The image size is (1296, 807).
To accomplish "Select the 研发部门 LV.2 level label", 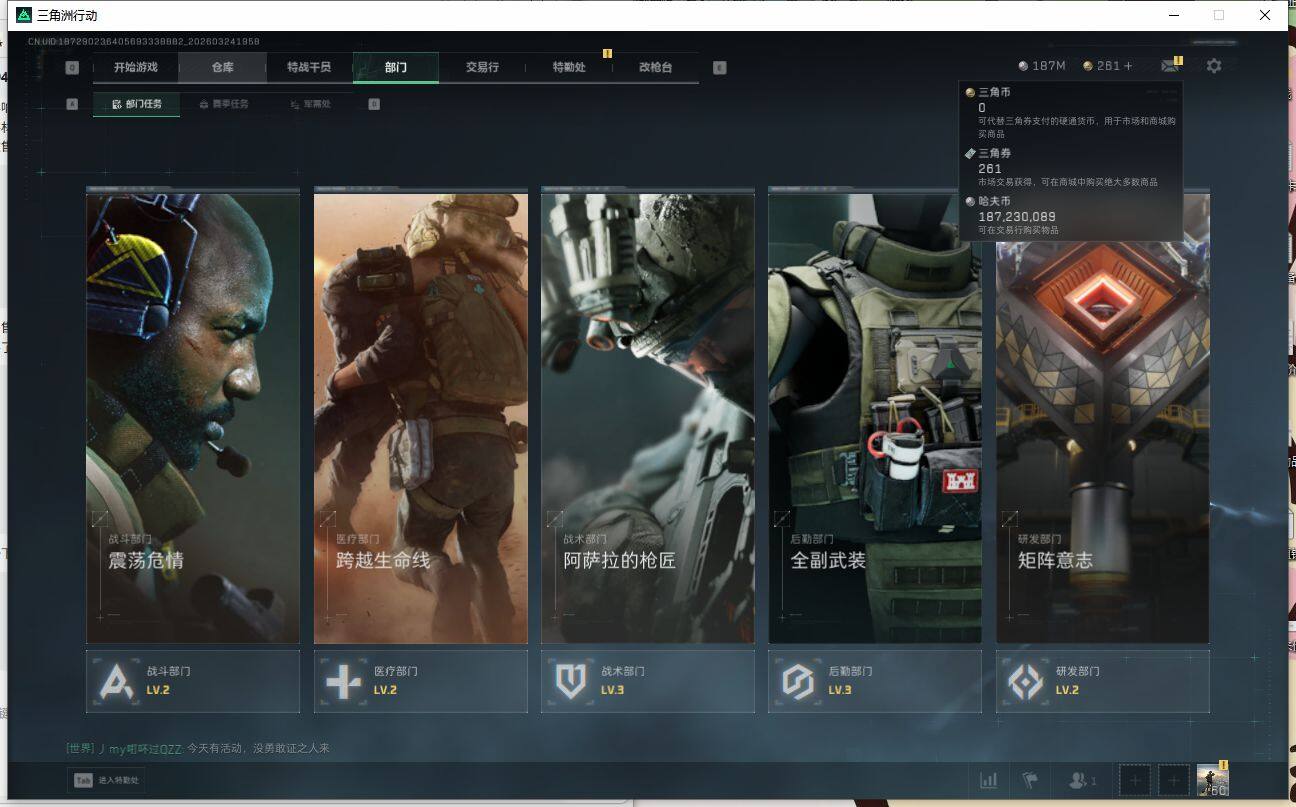I will tap(1067, 690).
